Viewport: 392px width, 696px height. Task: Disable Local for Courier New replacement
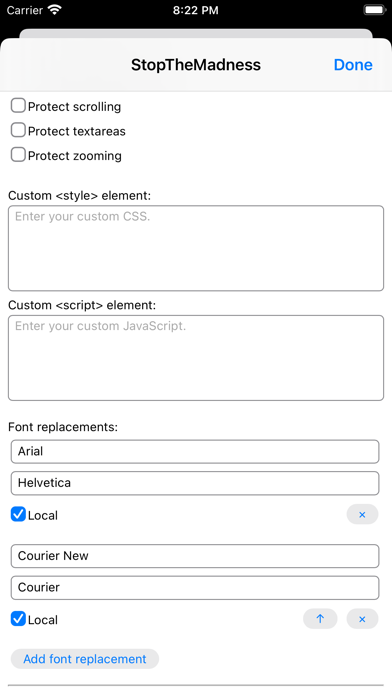[18, 619]
